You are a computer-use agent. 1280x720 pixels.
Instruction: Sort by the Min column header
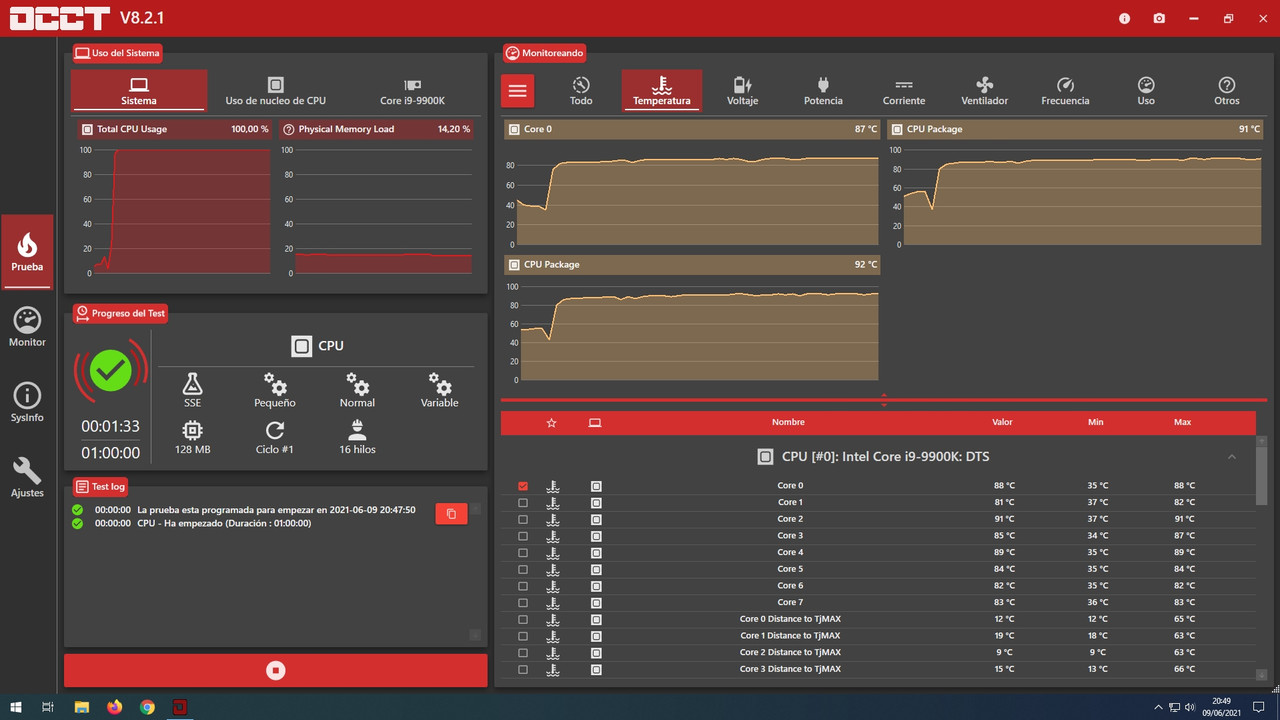pos(1096,423)
